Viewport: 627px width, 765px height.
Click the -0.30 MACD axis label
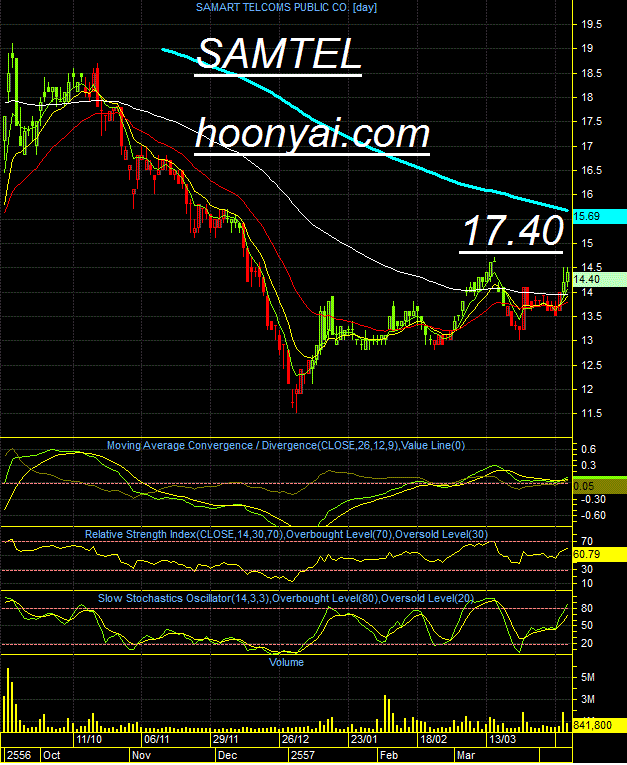click(591, 499)
